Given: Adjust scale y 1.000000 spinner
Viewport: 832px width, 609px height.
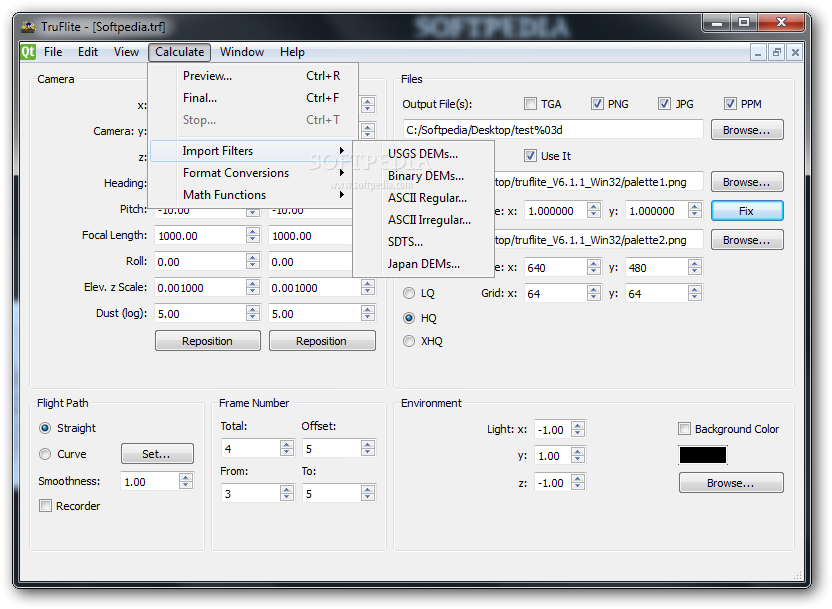Looking at the screenshot, I should (695, 211).
